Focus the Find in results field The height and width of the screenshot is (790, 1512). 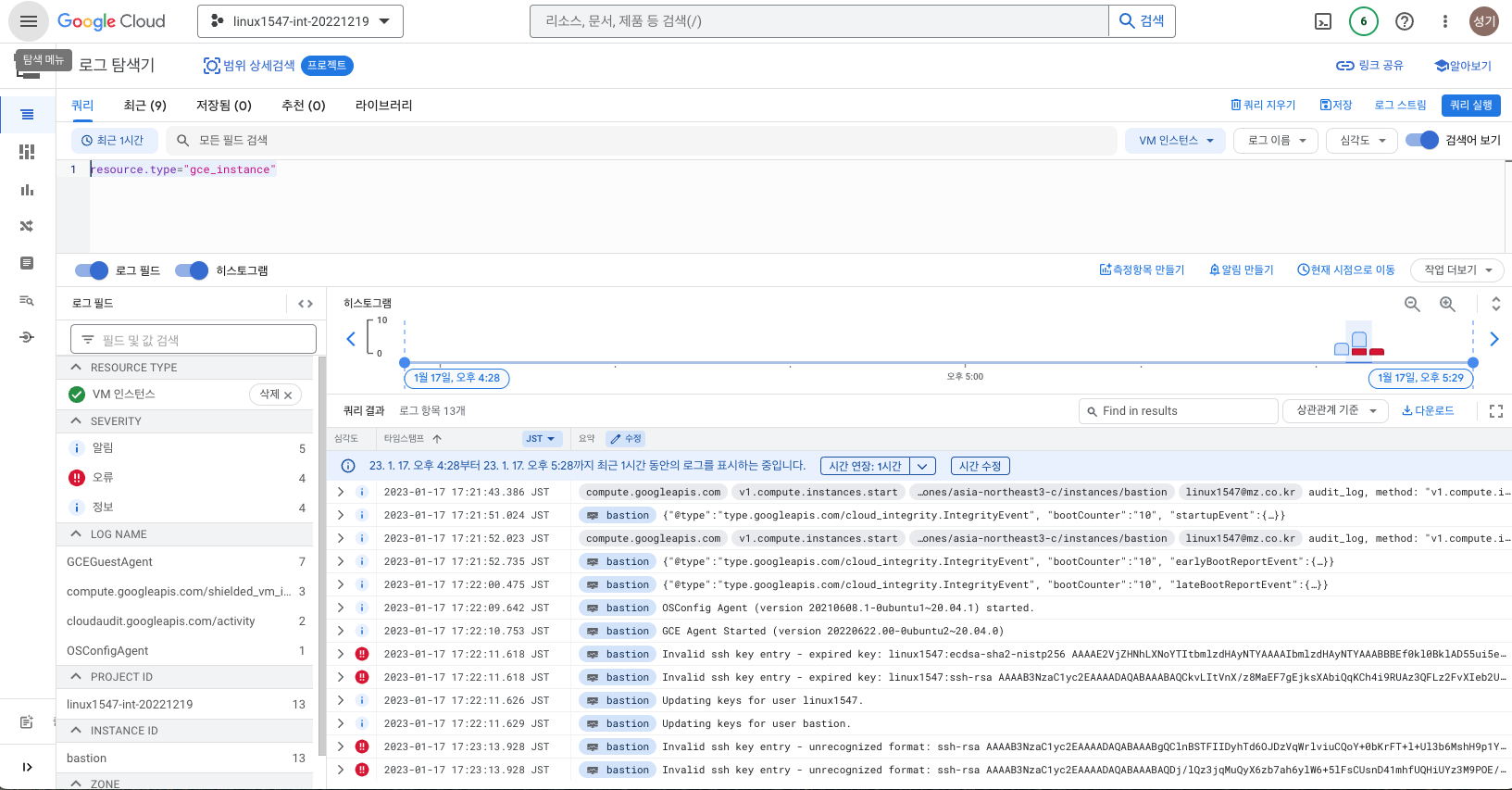(1179, 411)
